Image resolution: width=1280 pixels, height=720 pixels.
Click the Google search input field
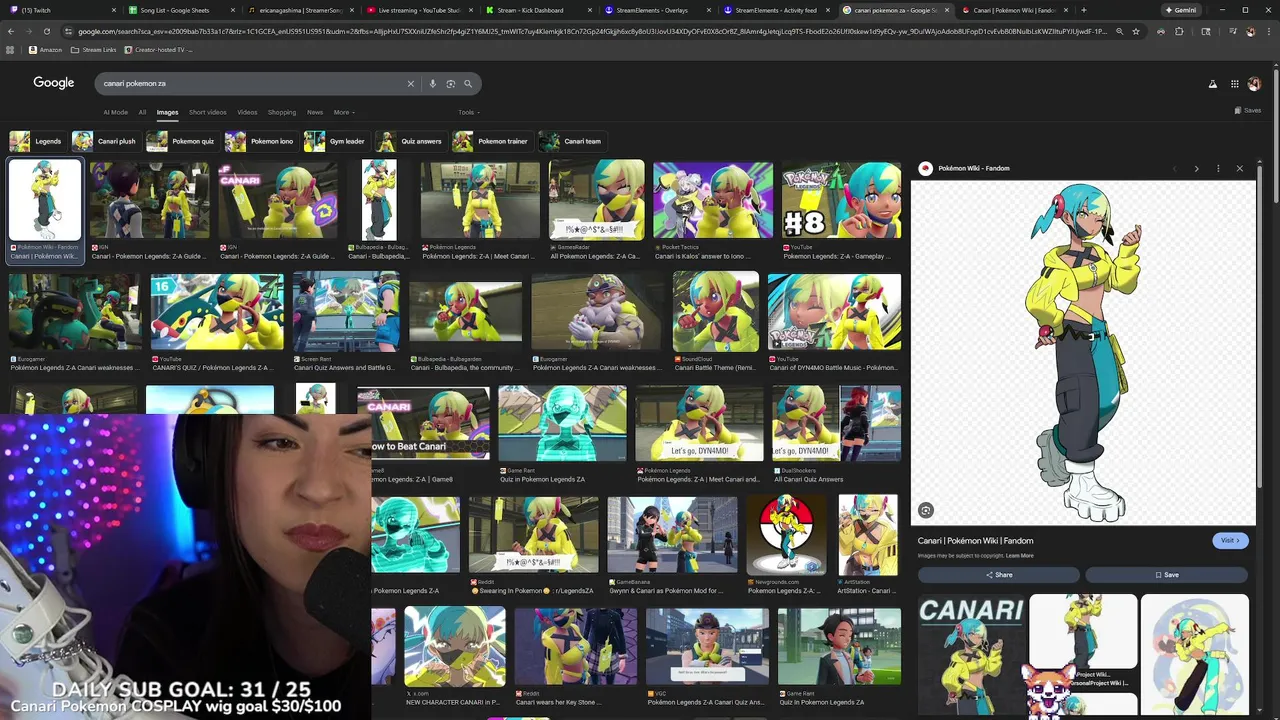(x=250, y=84)
